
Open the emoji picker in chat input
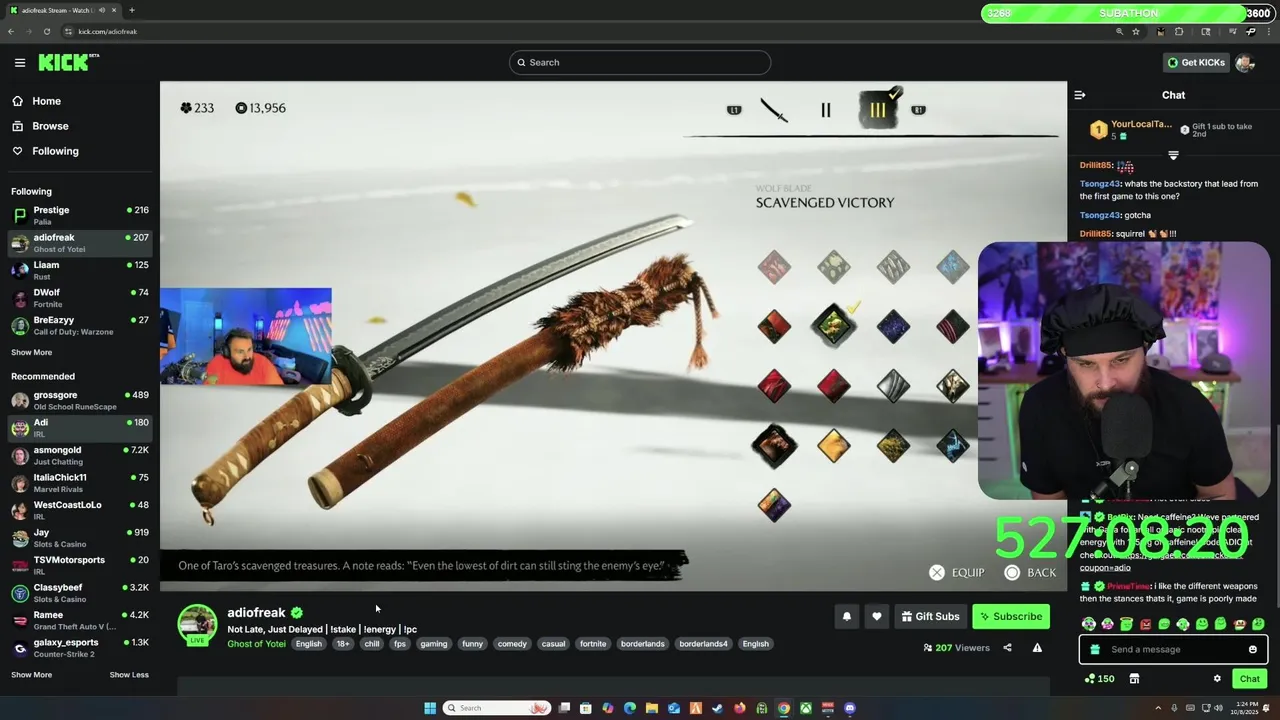click(x=1252, y=649)
